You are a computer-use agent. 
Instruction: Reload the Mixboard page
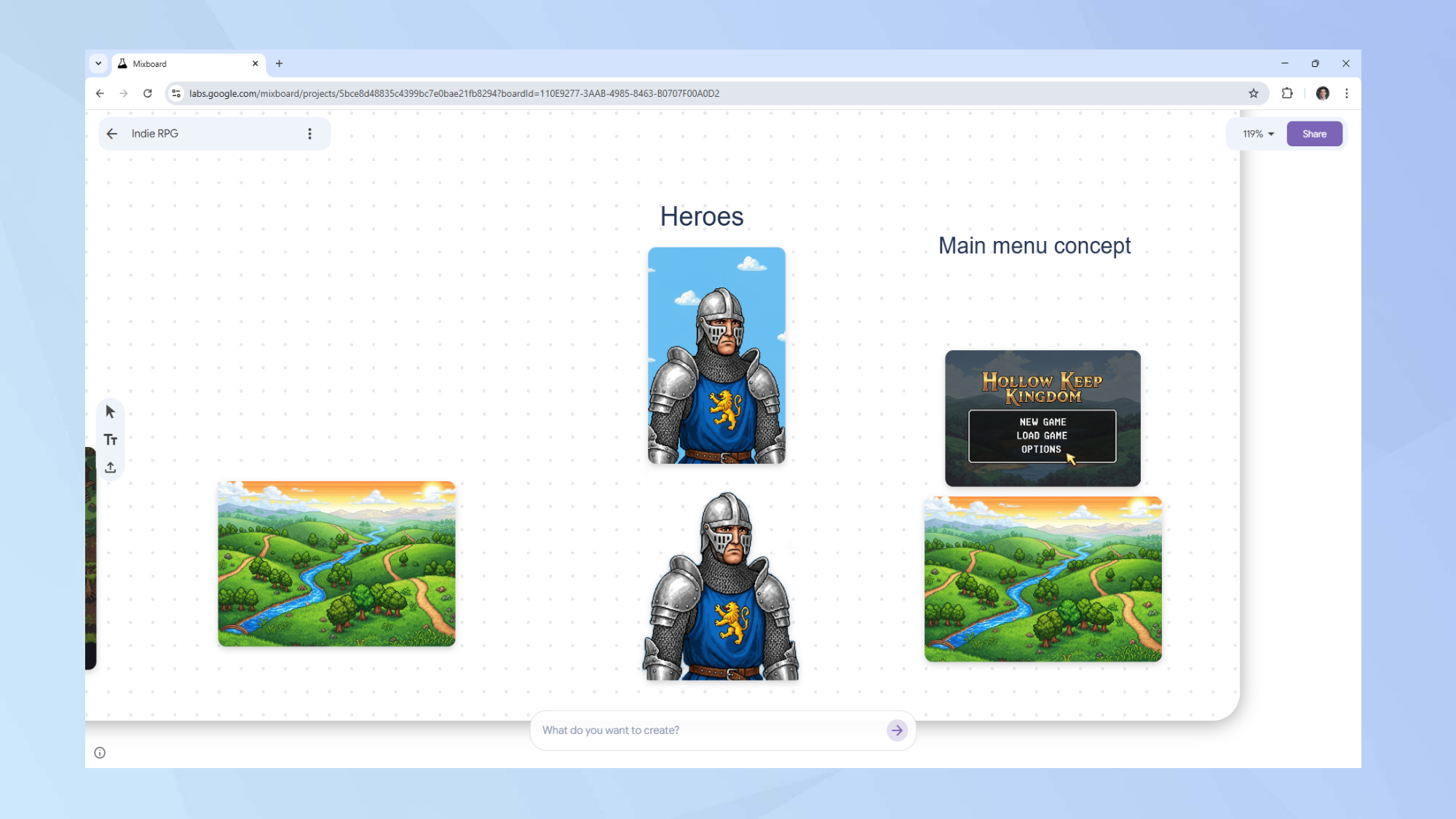pos(148,93)
